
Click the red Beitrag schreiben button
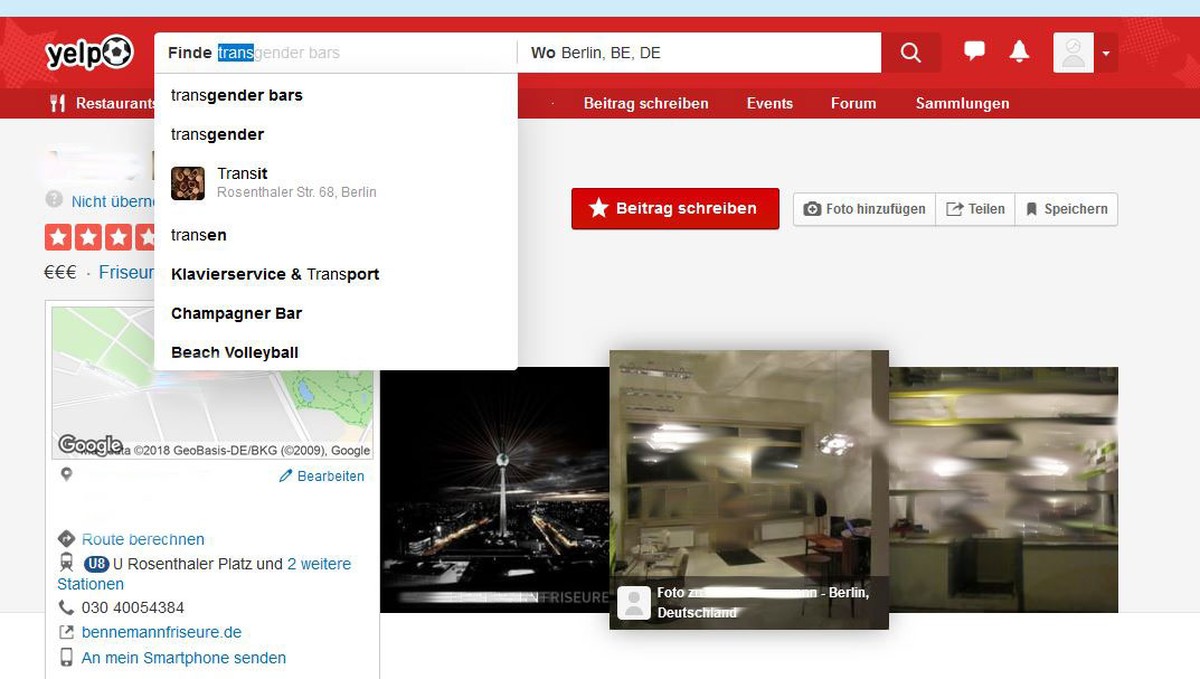tap(675, 209)
